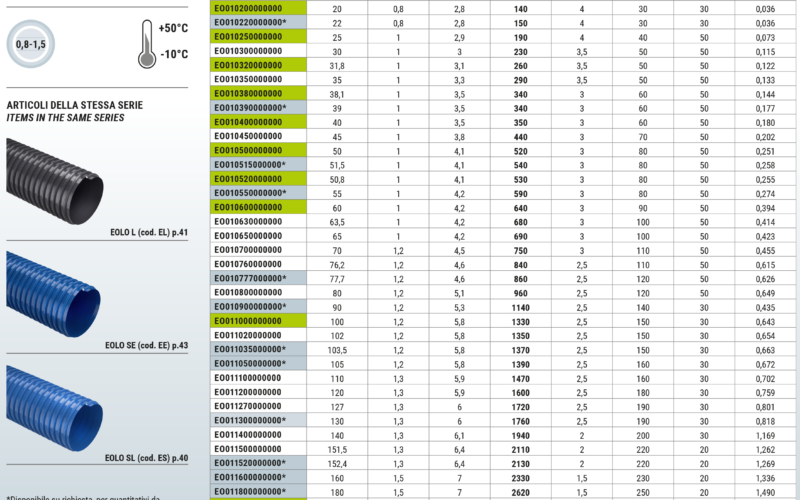
Task: Click the -10°C minimum temperature label
Action: 174,54
